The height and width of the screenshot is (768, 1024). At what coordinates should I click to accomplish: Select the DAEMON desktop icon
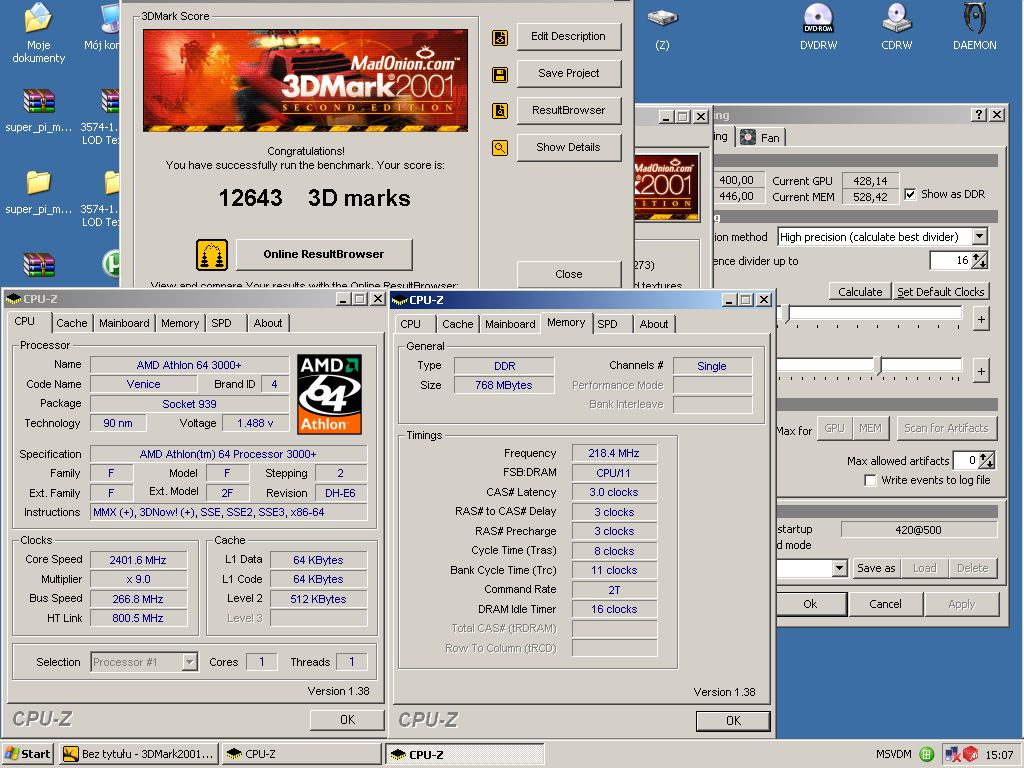[x=974, y=18]
